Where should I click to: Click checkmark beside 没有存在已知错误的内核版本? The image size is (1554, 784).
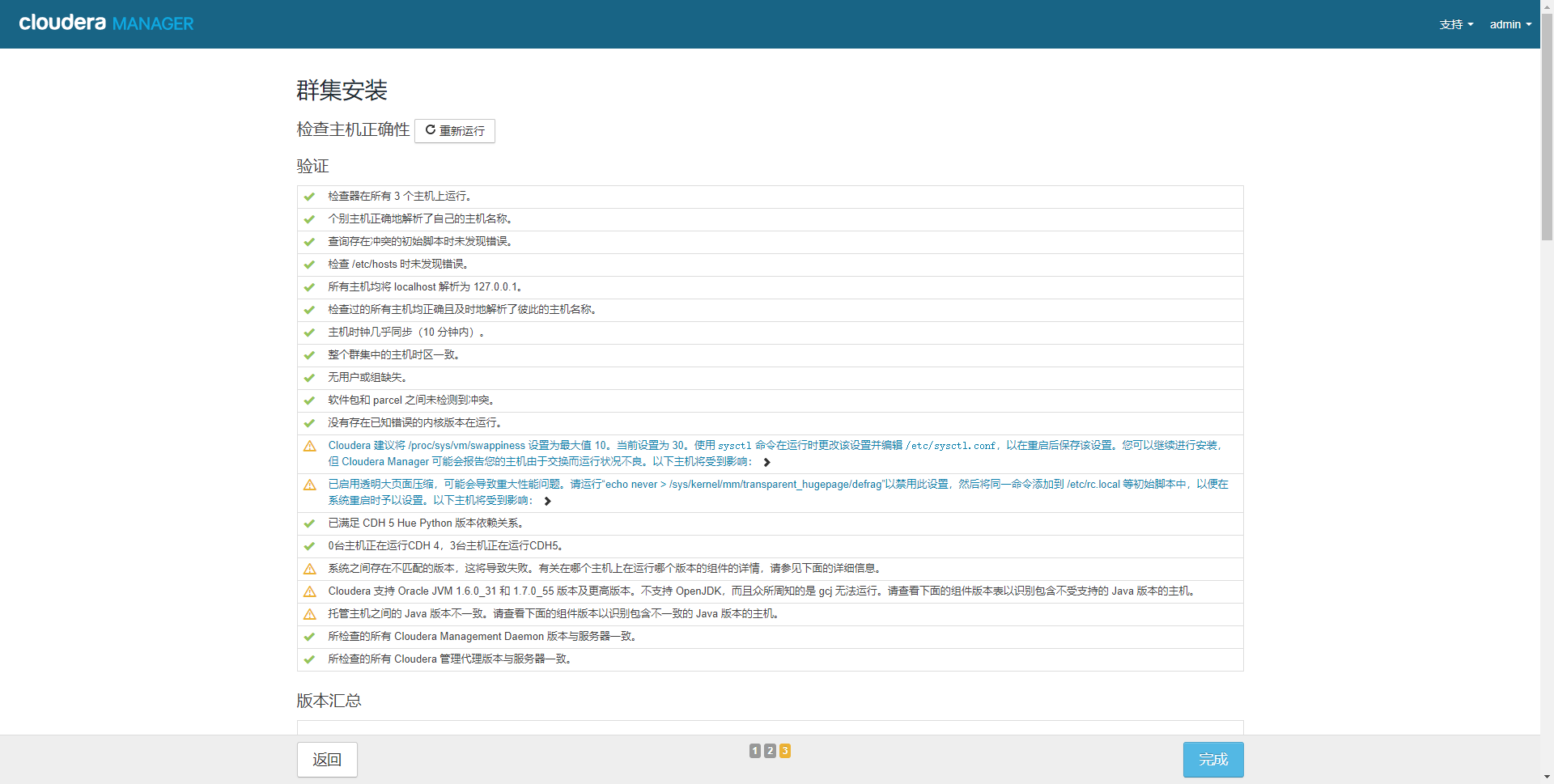(309, 423)
